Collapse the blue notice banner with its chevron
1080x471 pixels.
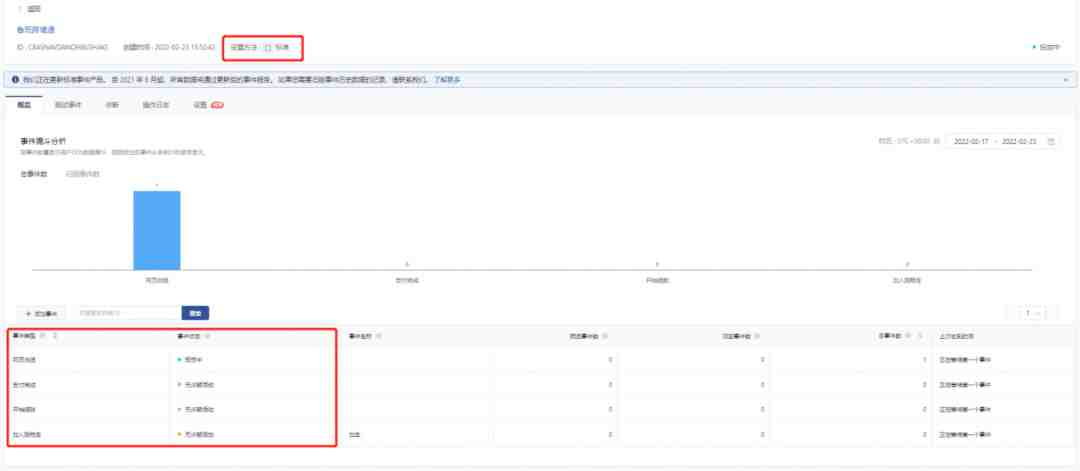click(x=1066, y=80)
